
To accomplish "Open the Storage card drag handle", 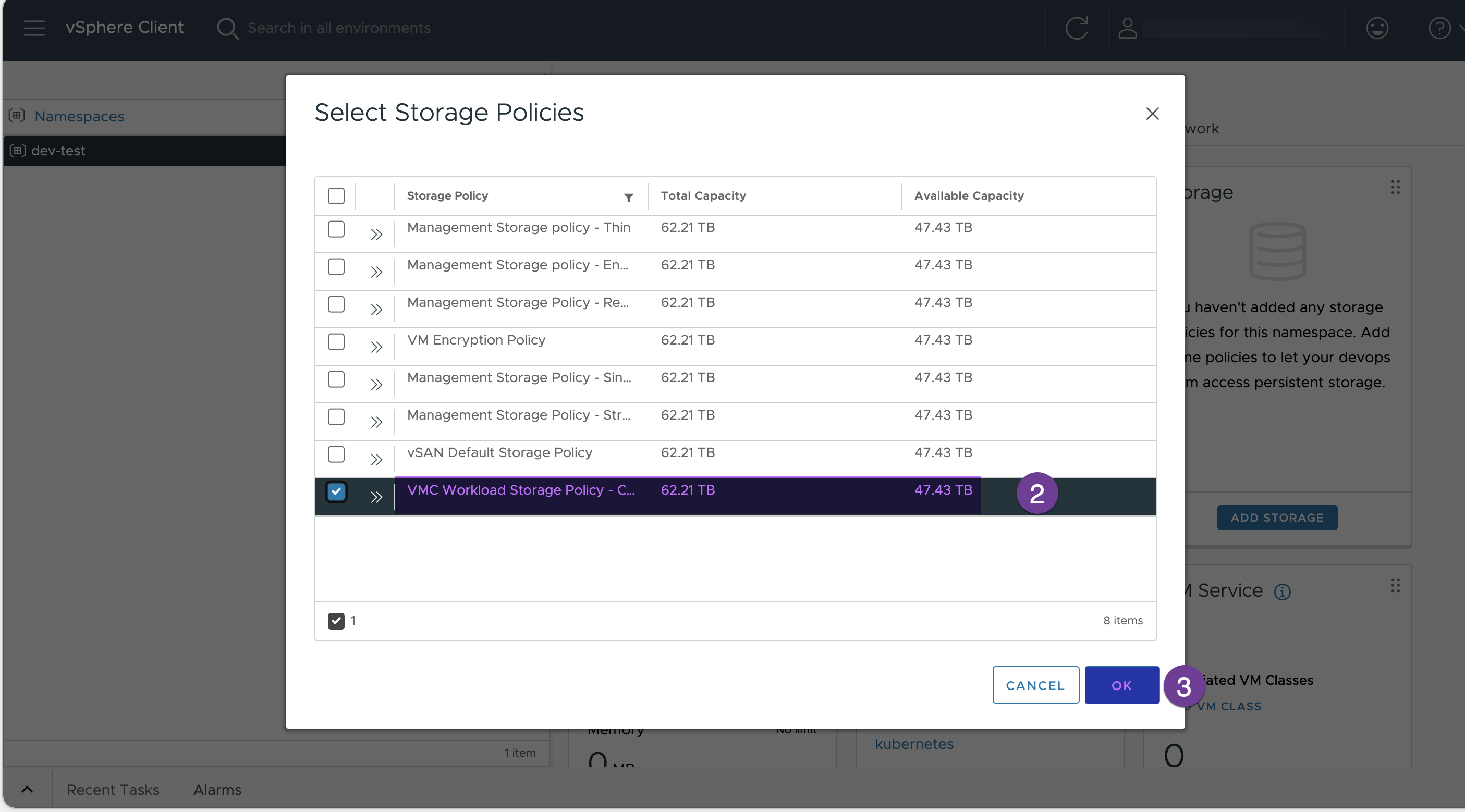I will pyautogui.click(x=1395, y=187).
